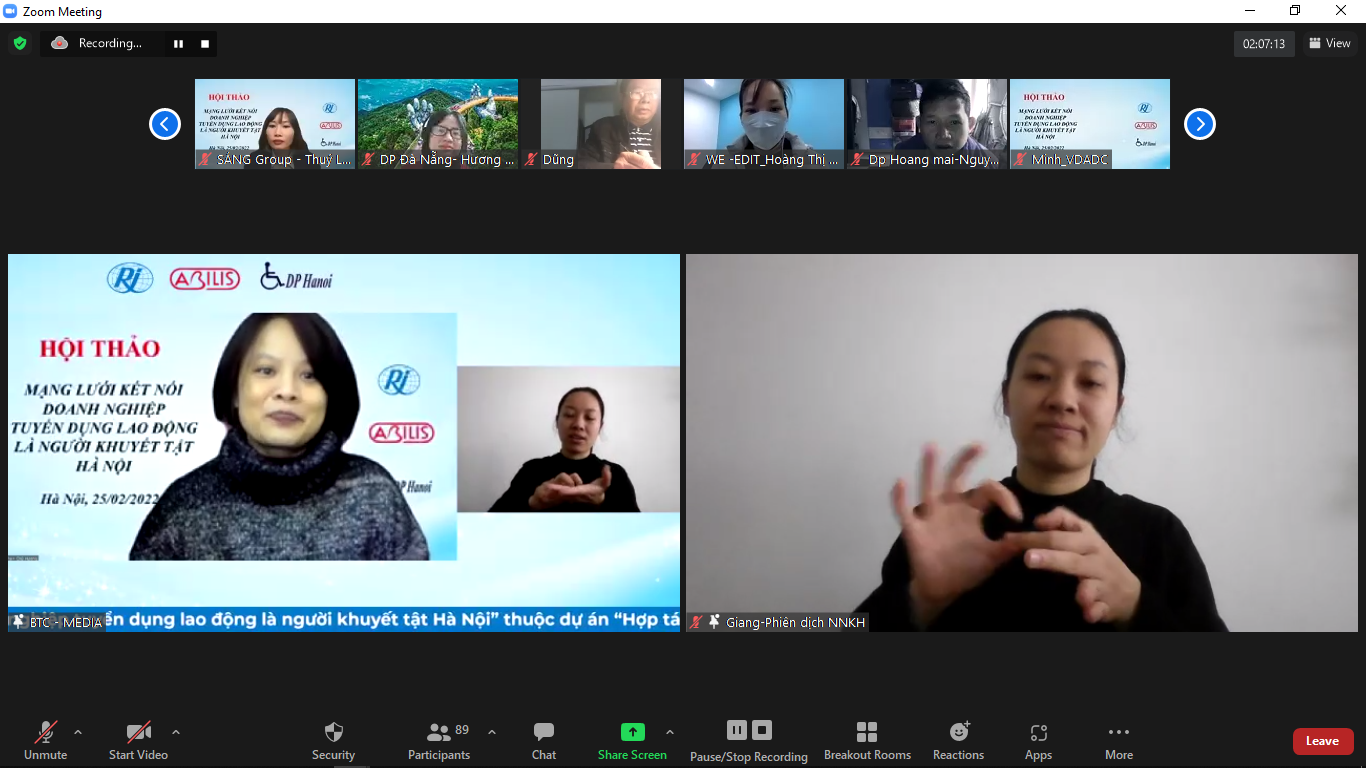Image resolution: width=1366 pixels, height=768 pixels.
Task: Select the WE-EDIT Hoàng Thị participant thumbnail
Action: (x=764, y=124)
